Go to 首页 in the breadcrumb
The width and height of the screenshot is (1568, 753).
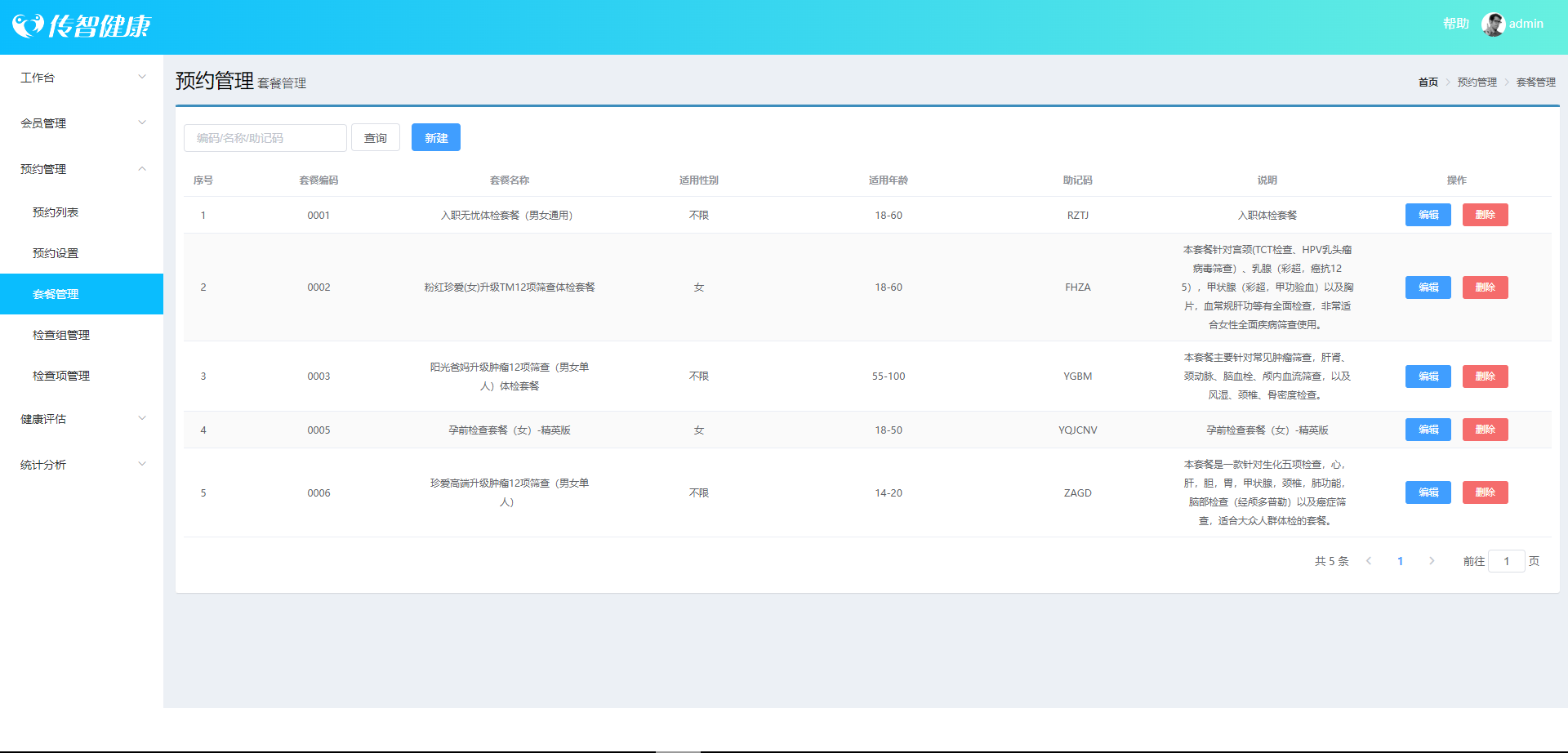1428,82
